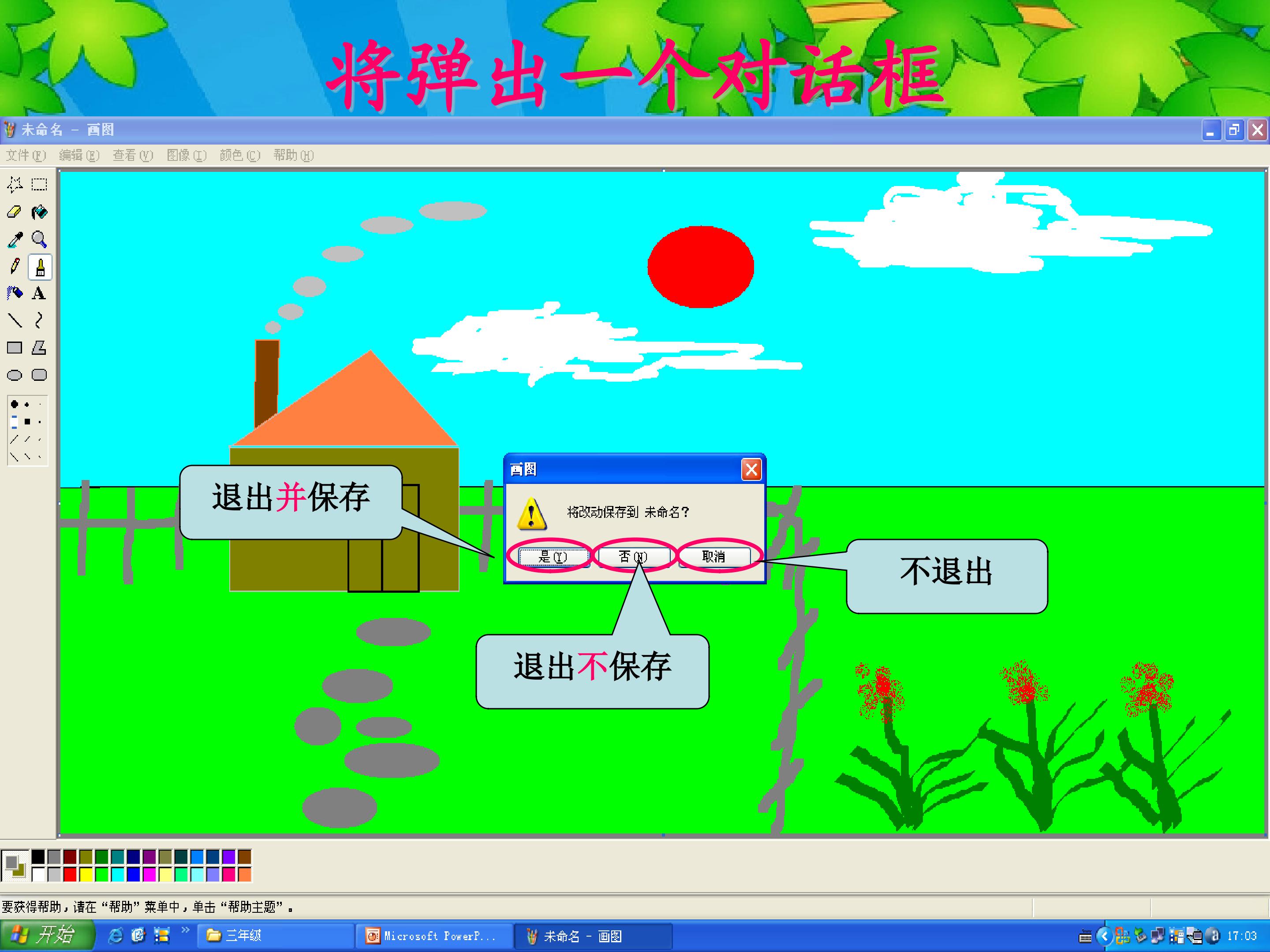
Task: Select the Airbrush spray tool
Action: tap(15, 293)
